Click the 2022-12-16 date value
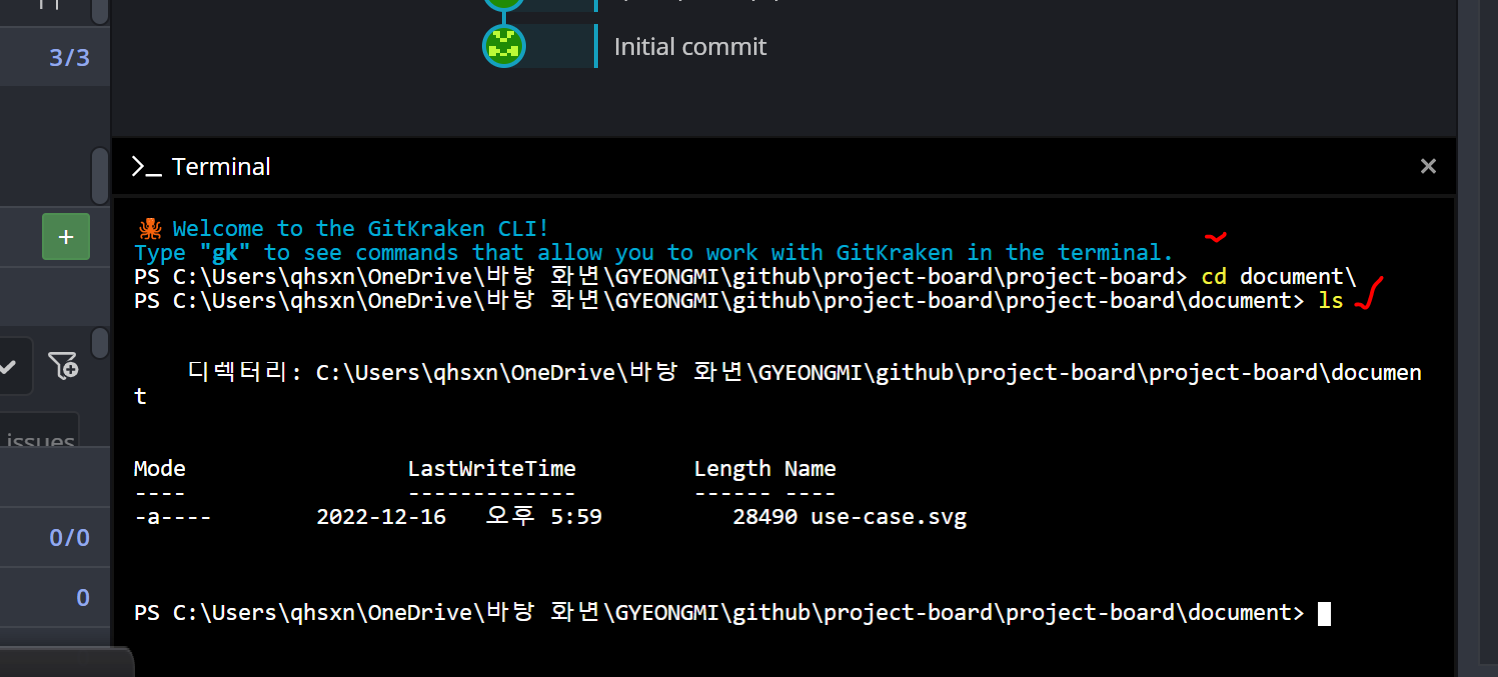1498x677 pixels. point(381,517)
